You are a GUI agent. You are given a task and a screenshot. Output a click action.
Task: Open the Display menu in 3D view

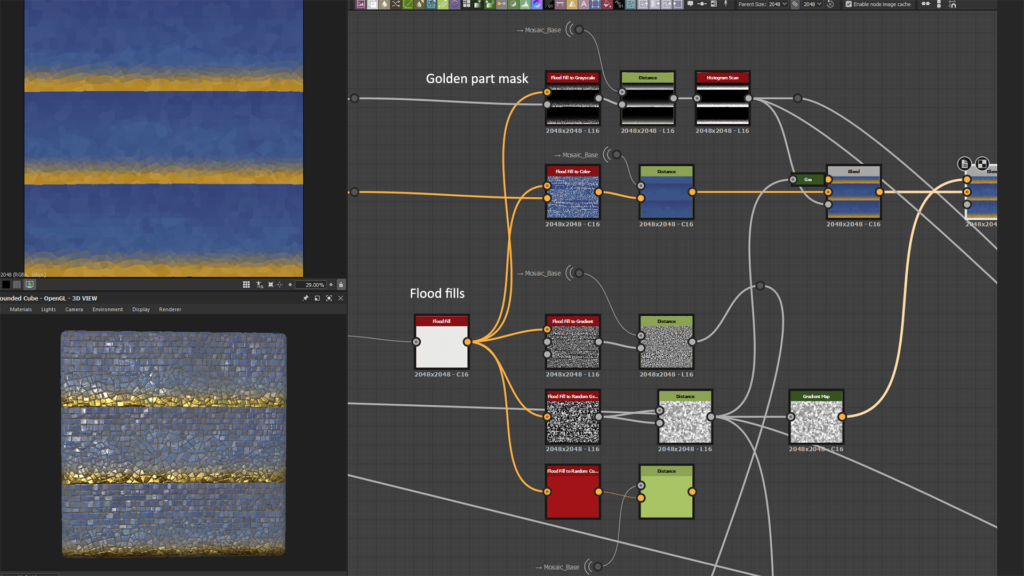[141, 309]
